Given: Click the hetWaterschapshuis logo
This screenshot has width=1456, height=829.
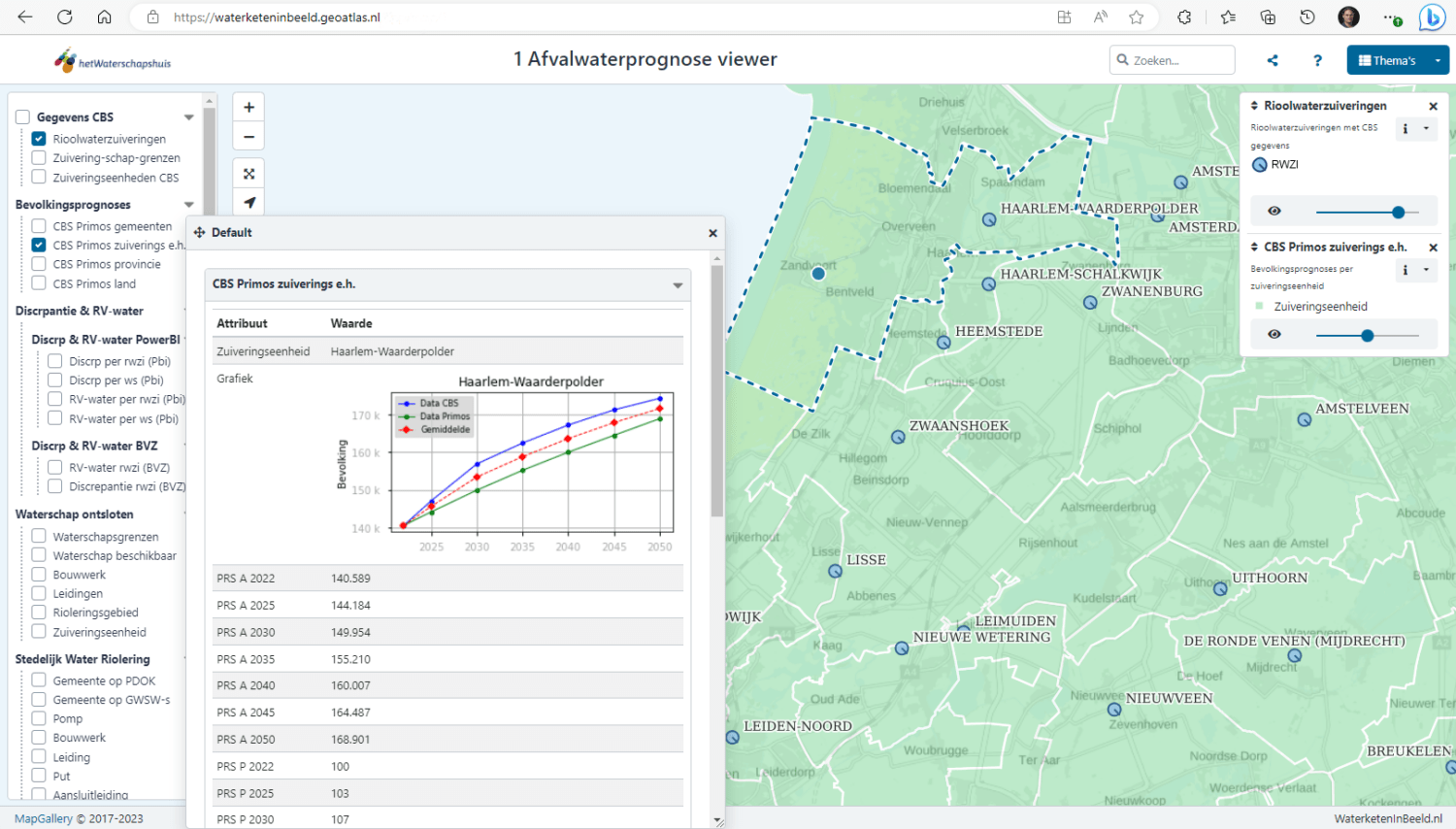Looking at the screenshot, I should coord(112,60).
